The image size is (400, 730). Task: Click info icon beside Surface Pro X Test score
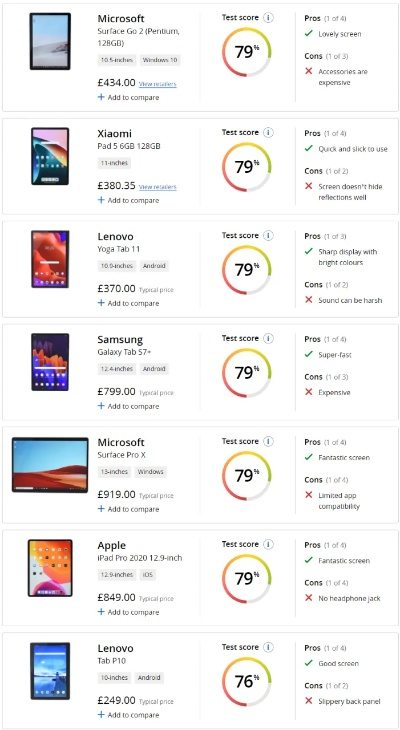[268, 441]
